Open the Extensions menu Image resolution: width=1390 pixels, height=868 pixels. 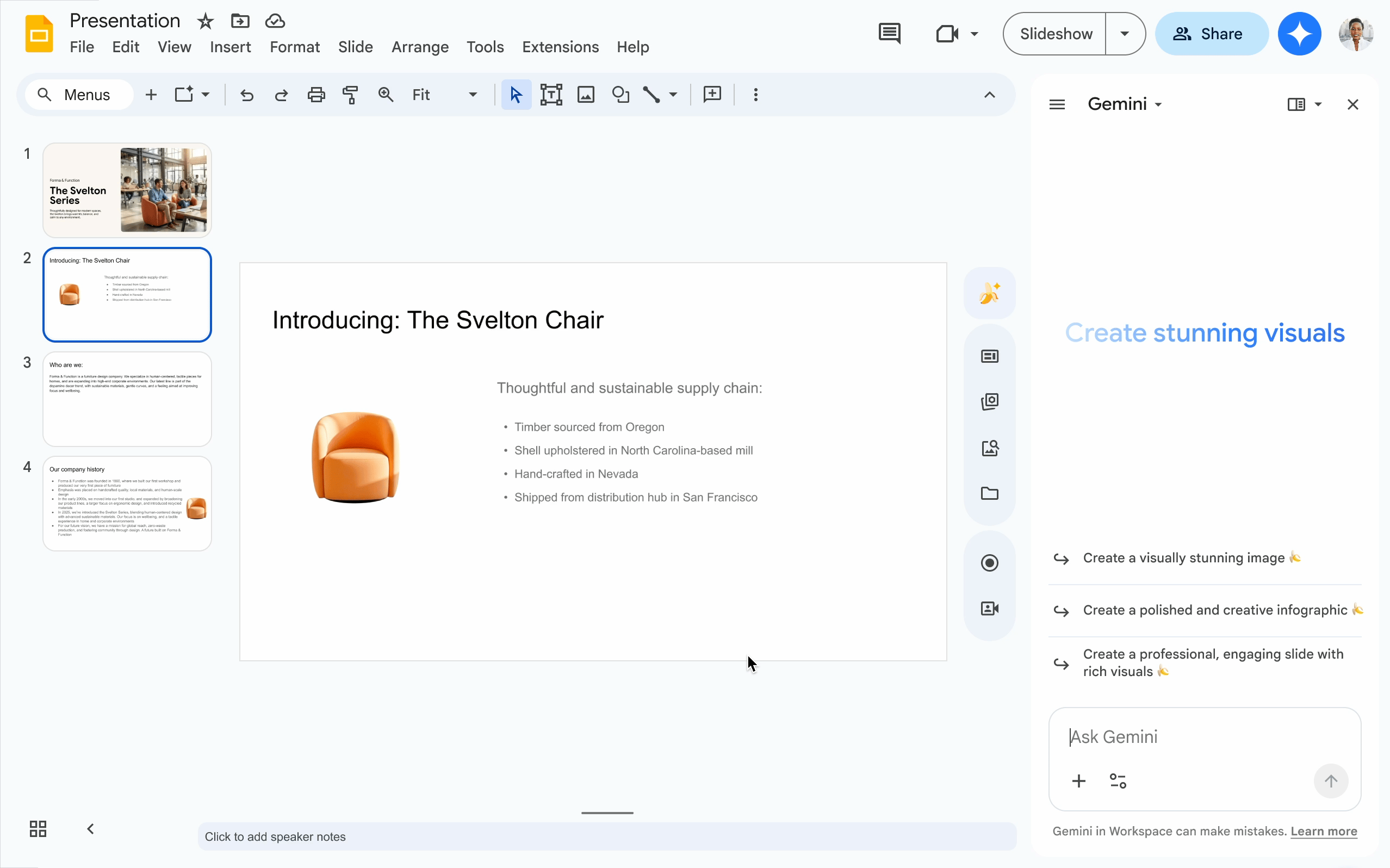coord(560,47)
